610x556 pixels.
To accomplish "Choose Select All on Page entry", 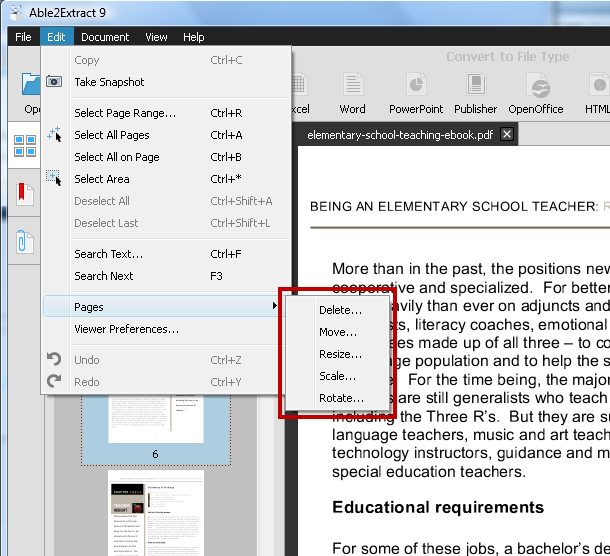I will (x=166, y=157).
